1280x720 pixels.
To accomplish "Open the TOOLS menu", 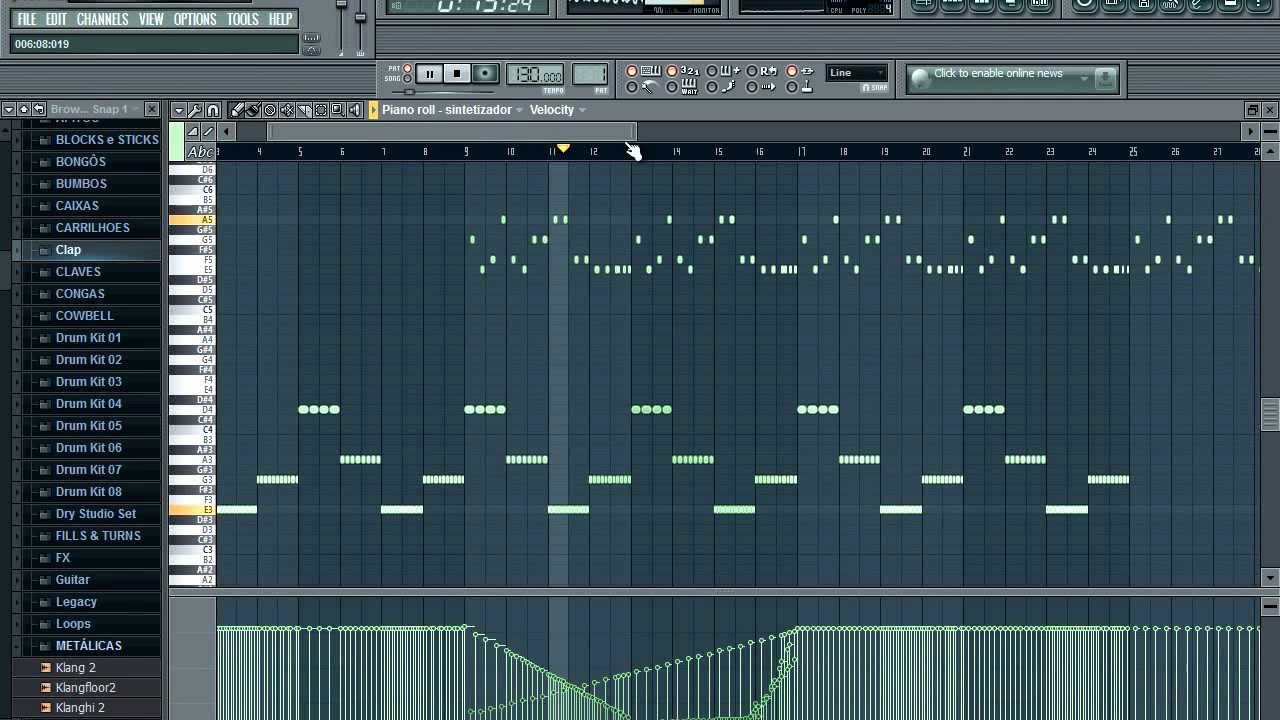I will click(x=242, y=19).
